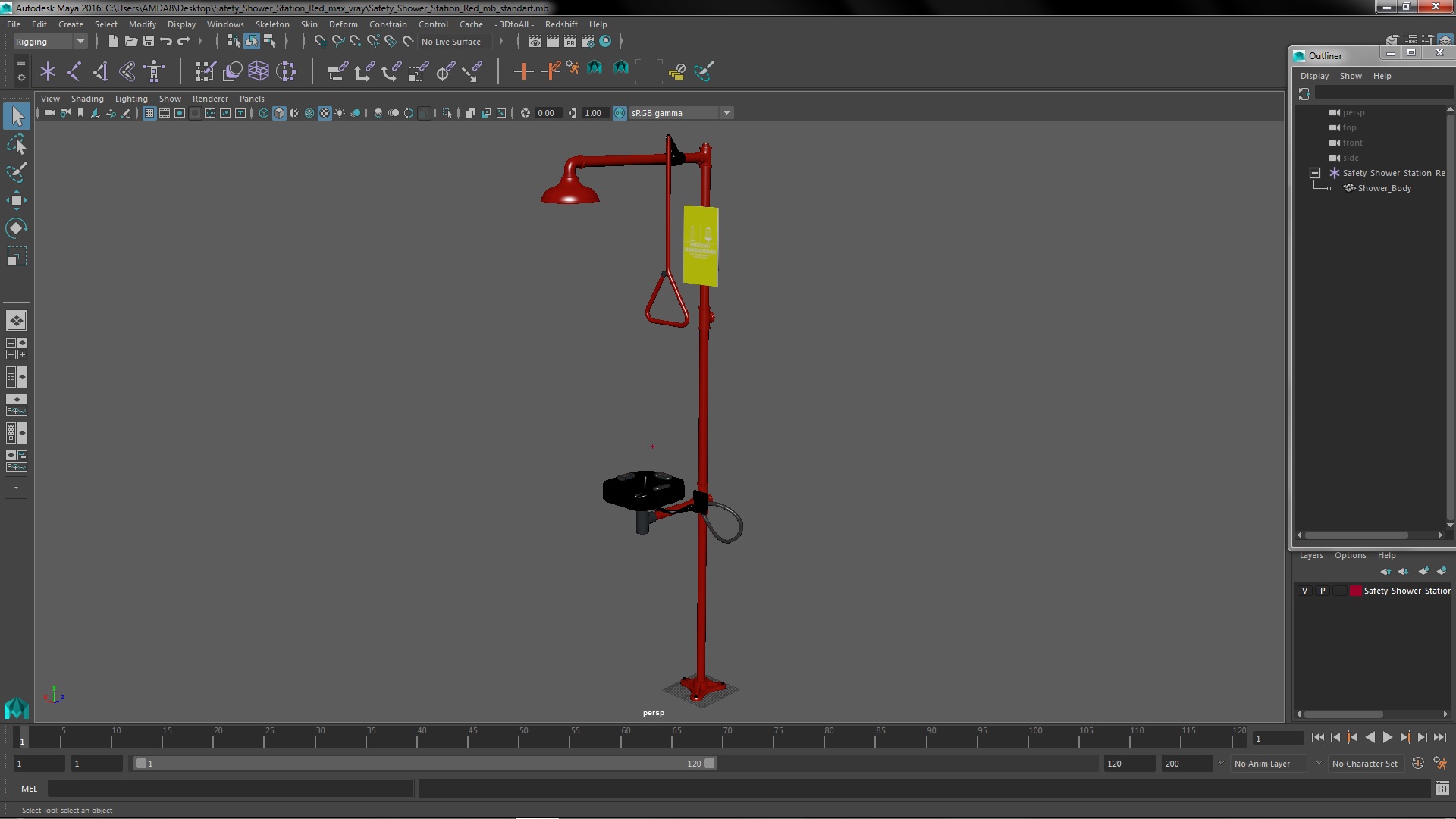The width and height of the screenshot is (1456, 819).
Task: Toggle viewport color management sRGB icon
Action: click(x=620, y=113)
